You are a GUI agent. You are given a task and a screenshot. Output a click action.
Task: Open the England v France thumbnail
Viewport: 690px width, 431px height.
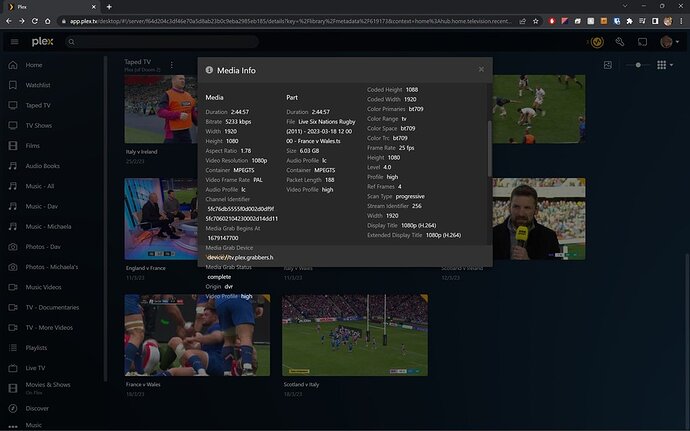[161, 219]
